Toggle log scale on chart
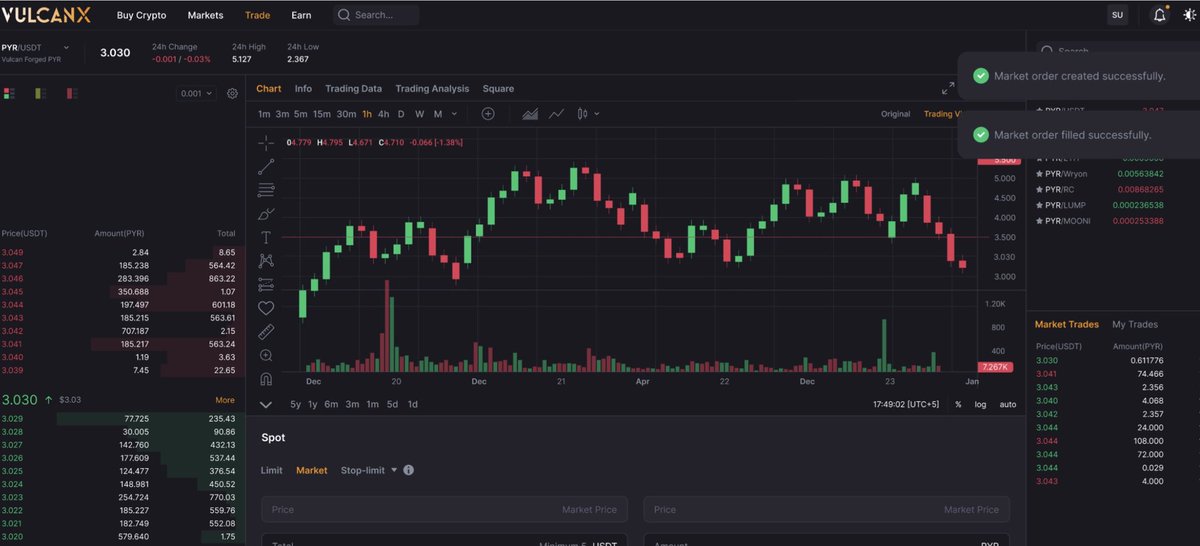1200x546 pixels. coord(981,404)
